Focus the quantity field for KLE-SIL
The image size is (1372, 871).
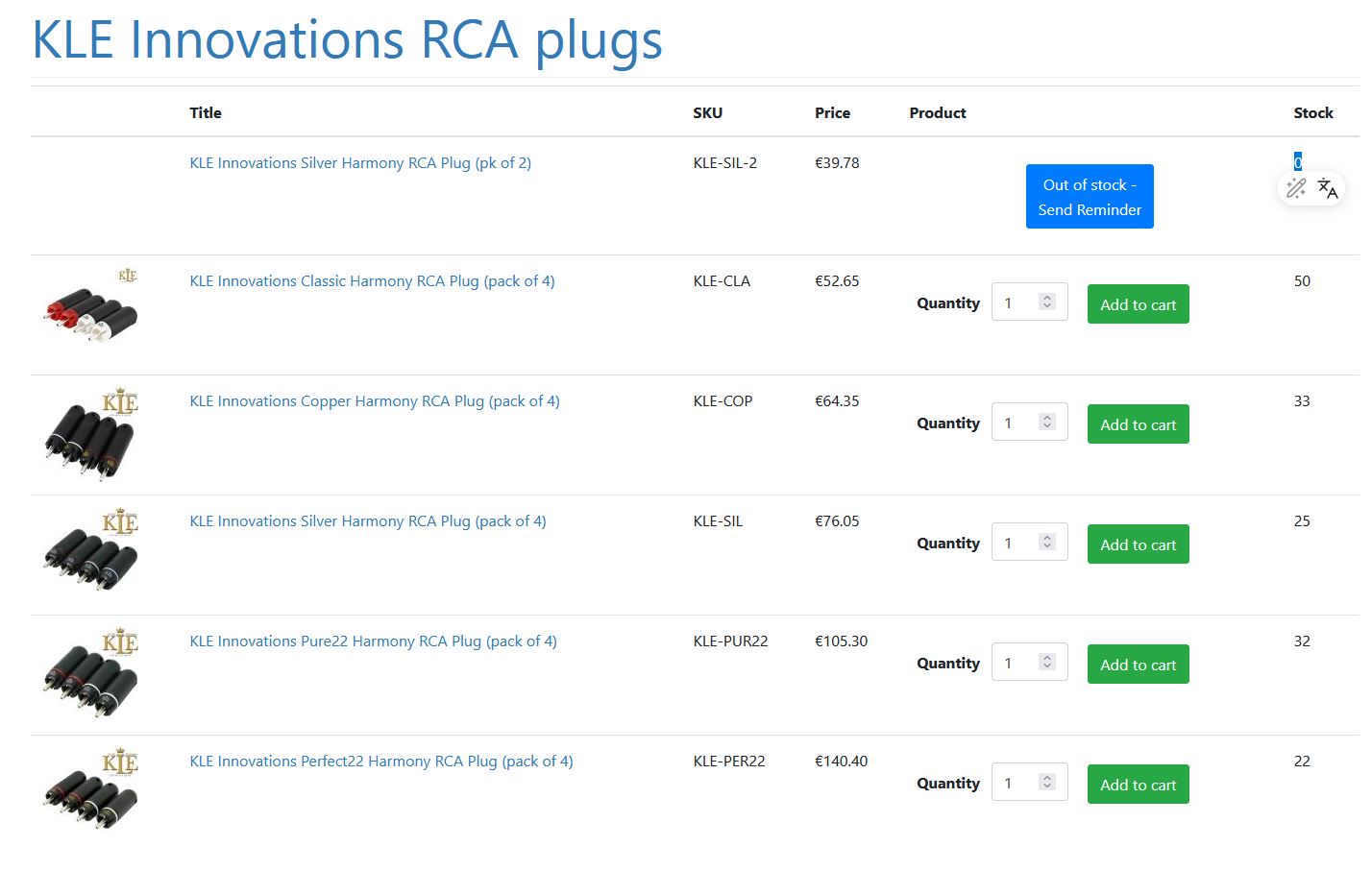(1029, 543)
